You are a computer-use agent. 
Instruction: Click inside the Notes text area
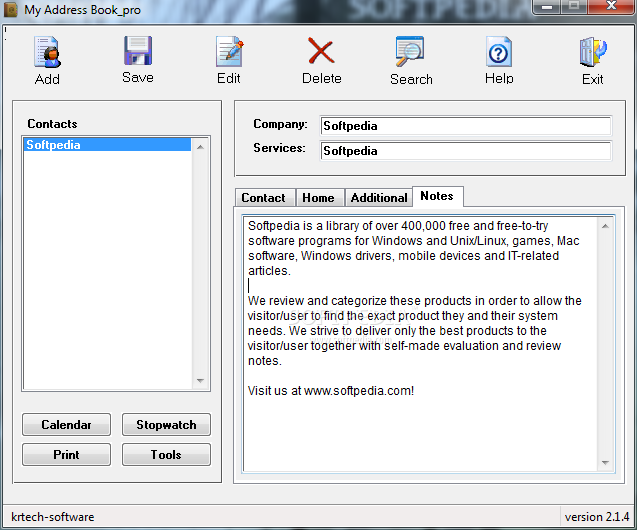[x=420, y=344]
